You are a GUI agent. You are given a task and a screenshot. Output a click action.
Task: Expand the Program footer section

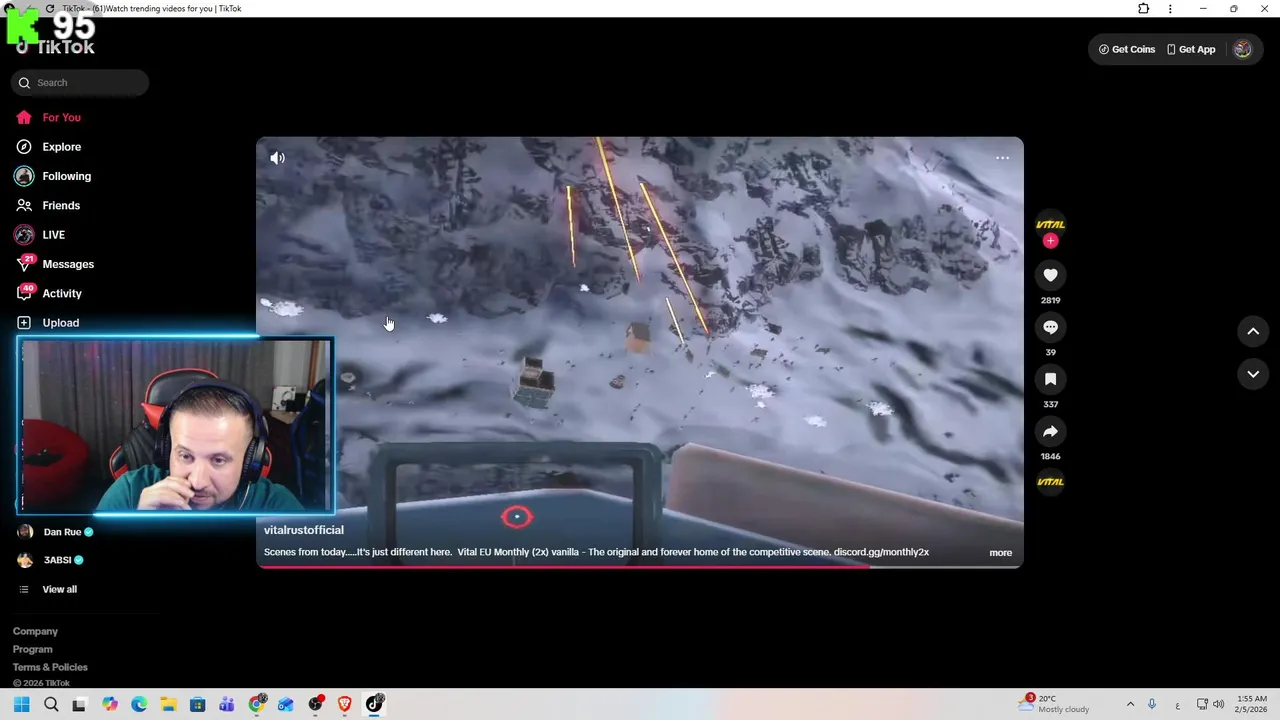pos(32,650)
